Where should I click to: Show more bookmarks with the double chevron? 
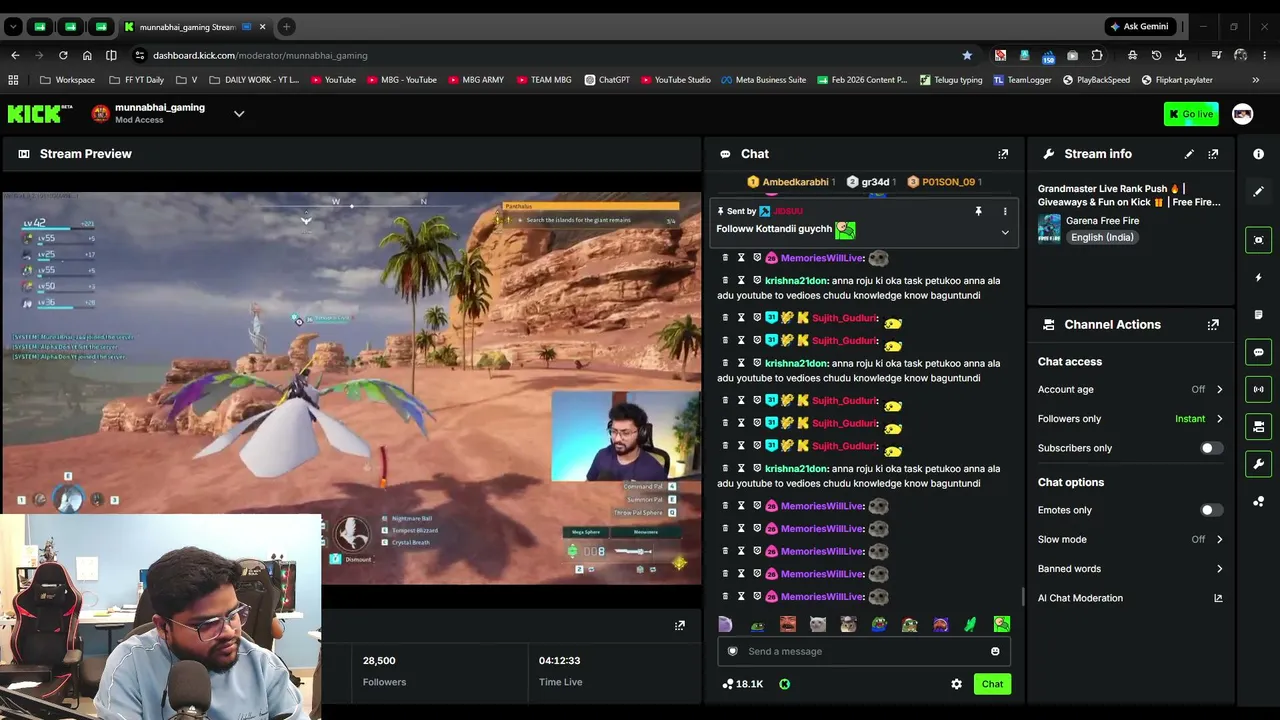click(x=1255, y=80)
